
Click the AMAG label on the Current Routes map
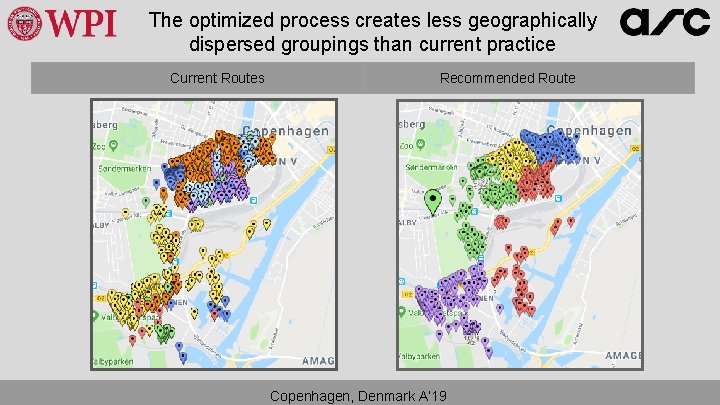(318, 361)
